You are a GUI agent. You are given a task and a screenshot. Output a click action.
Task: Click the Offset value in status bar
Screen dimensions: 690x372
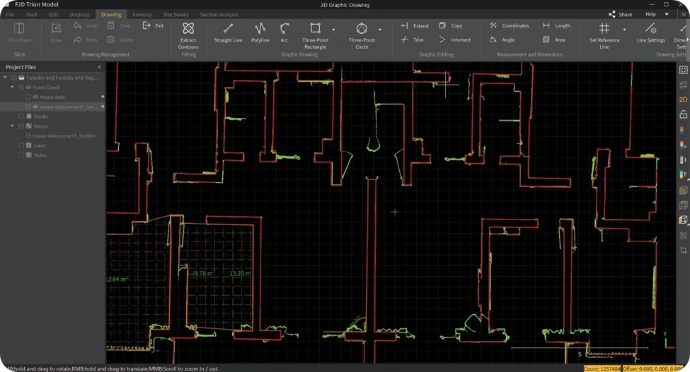(x=653, y=368)
